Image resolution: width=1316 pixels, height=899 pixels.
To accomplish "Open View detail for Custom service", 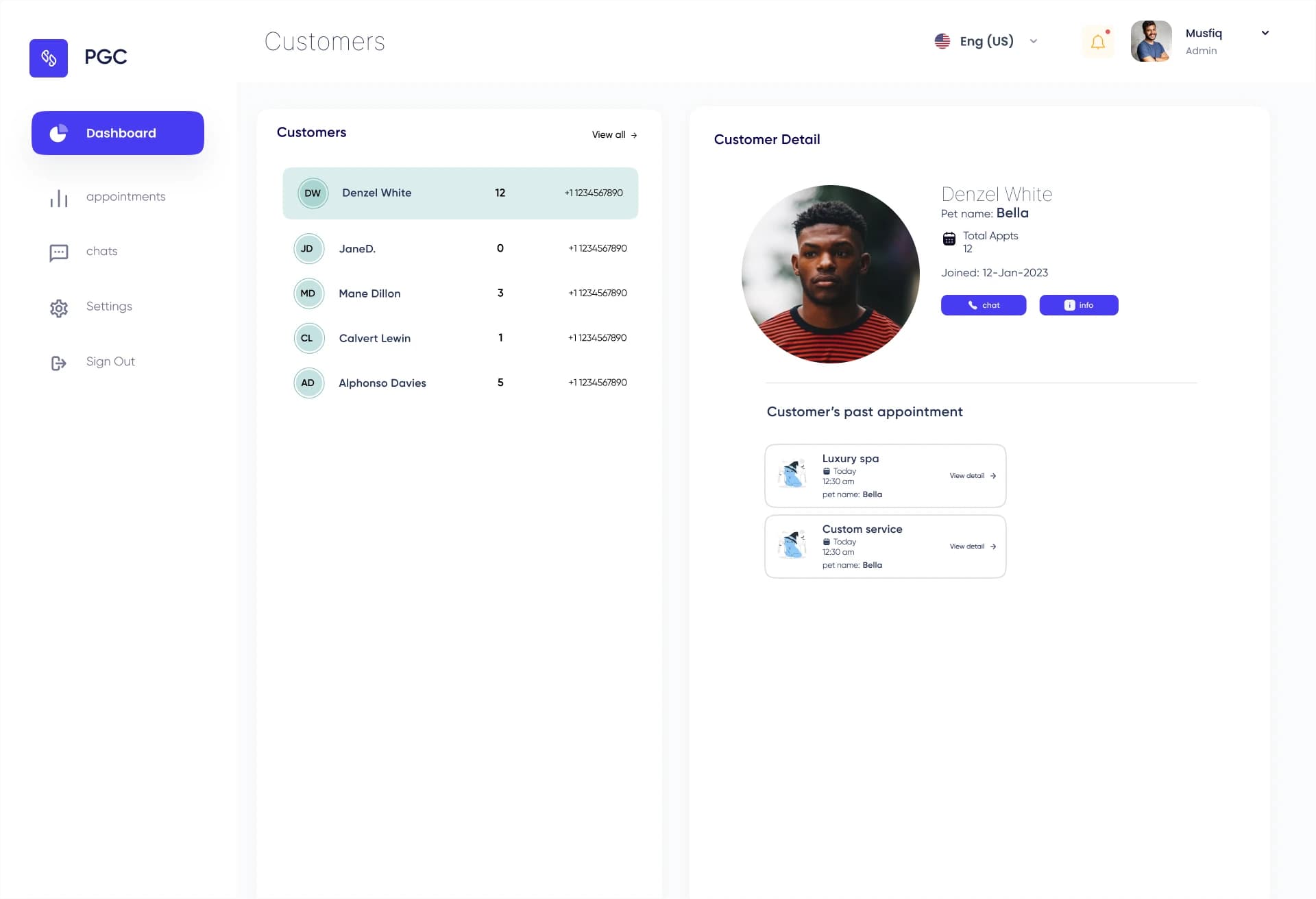I will [x=973, y=547].
